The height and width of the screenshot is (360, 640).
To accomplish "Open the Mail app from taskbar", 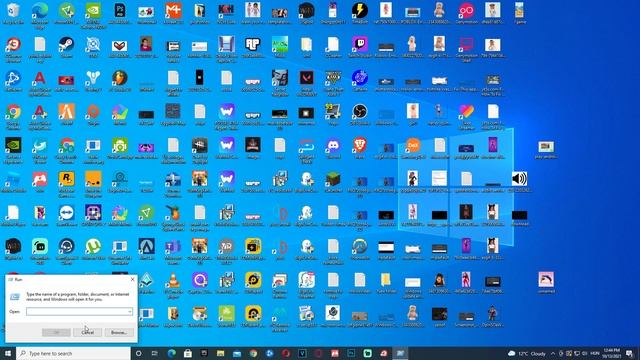I will [237, 353].
